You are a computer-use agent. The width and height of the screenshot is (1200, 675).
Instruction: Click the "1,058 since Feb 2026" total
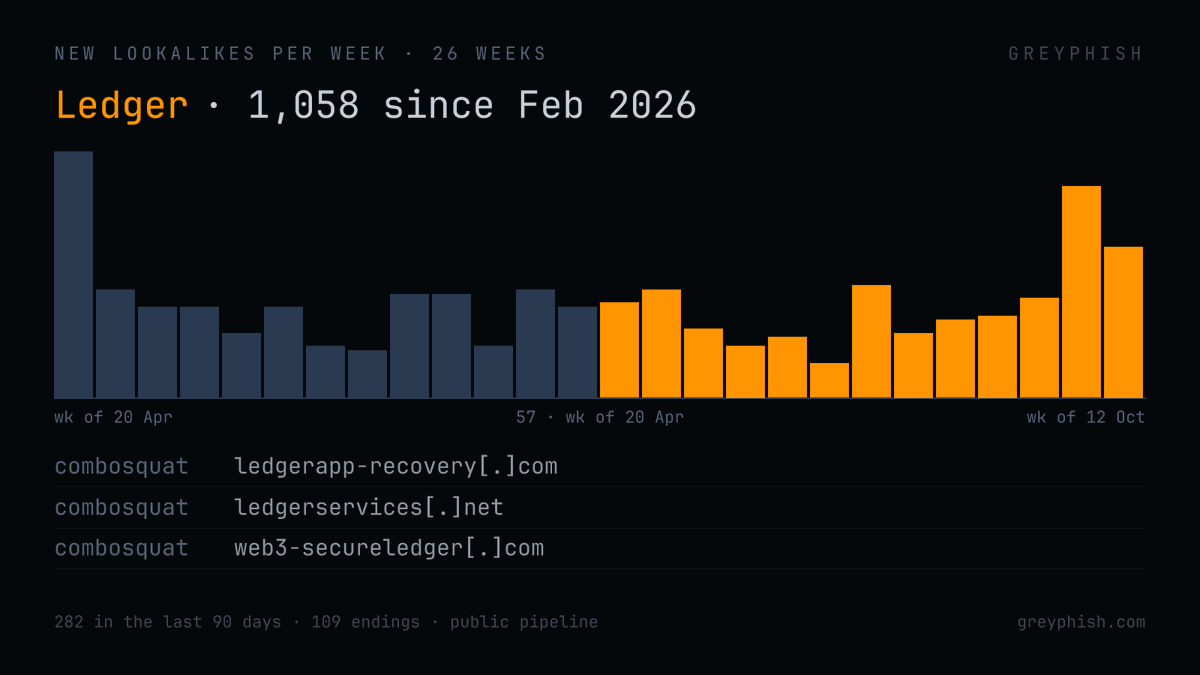point(472,105)
